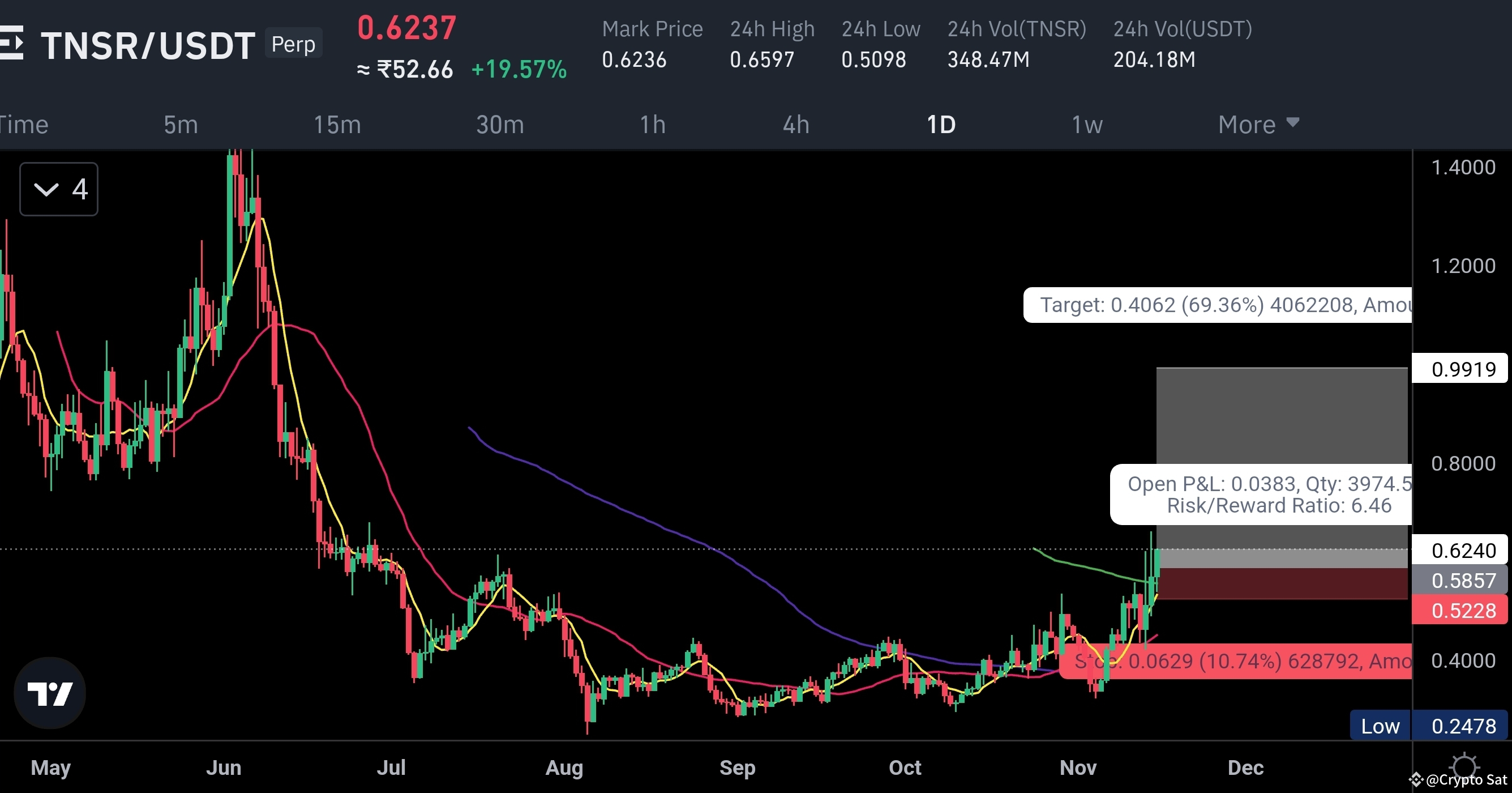This screenshot has width=1512, height=793.
Task: Select the 30m timeframe
Action: 500,125
